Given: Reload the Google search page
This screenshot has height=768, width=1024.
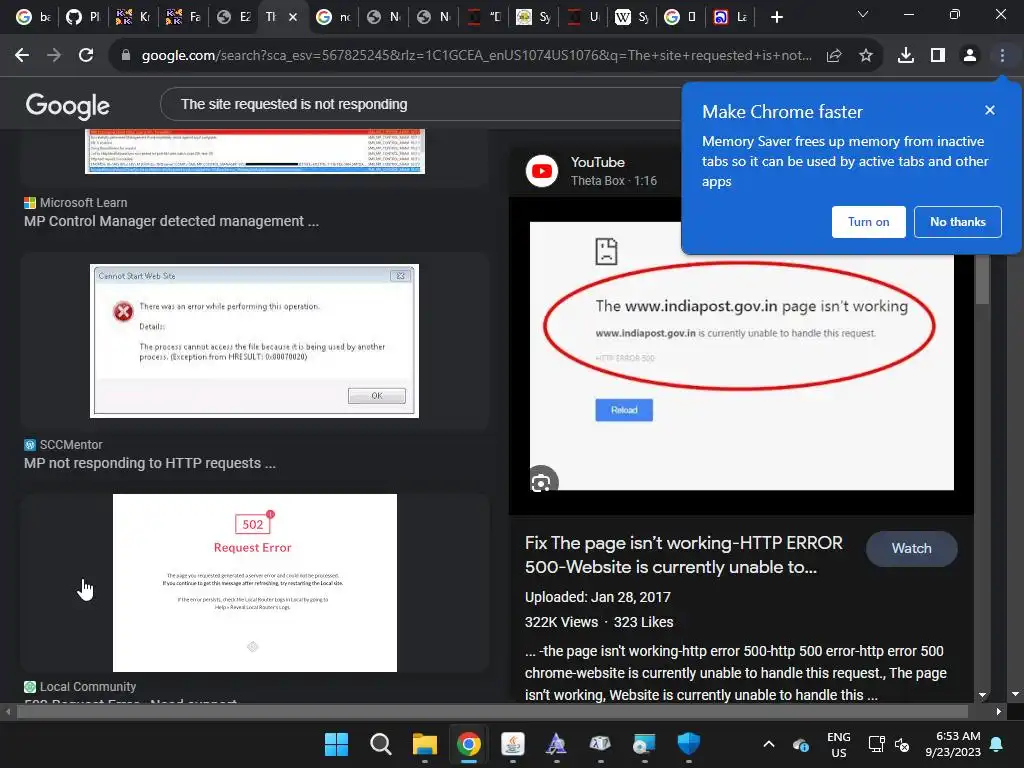Looking at the screenshot, I should click(86, 56).
